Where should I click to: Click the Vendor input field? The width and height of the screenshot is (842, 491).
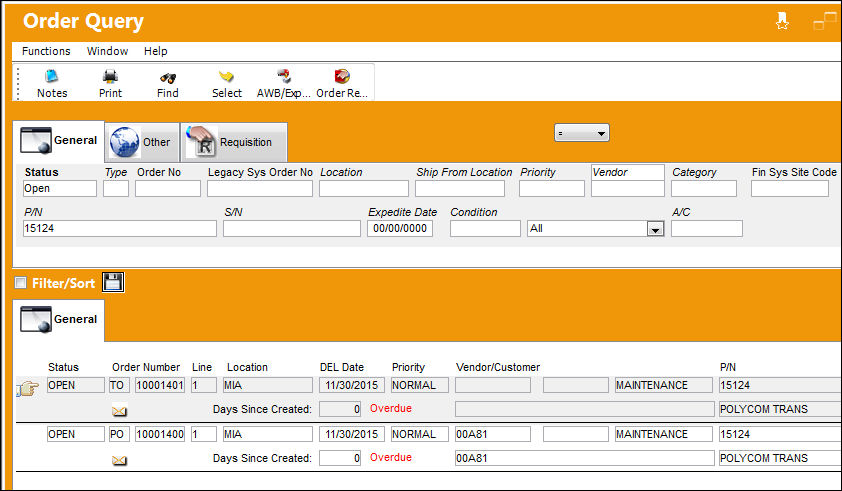point(628,189)
